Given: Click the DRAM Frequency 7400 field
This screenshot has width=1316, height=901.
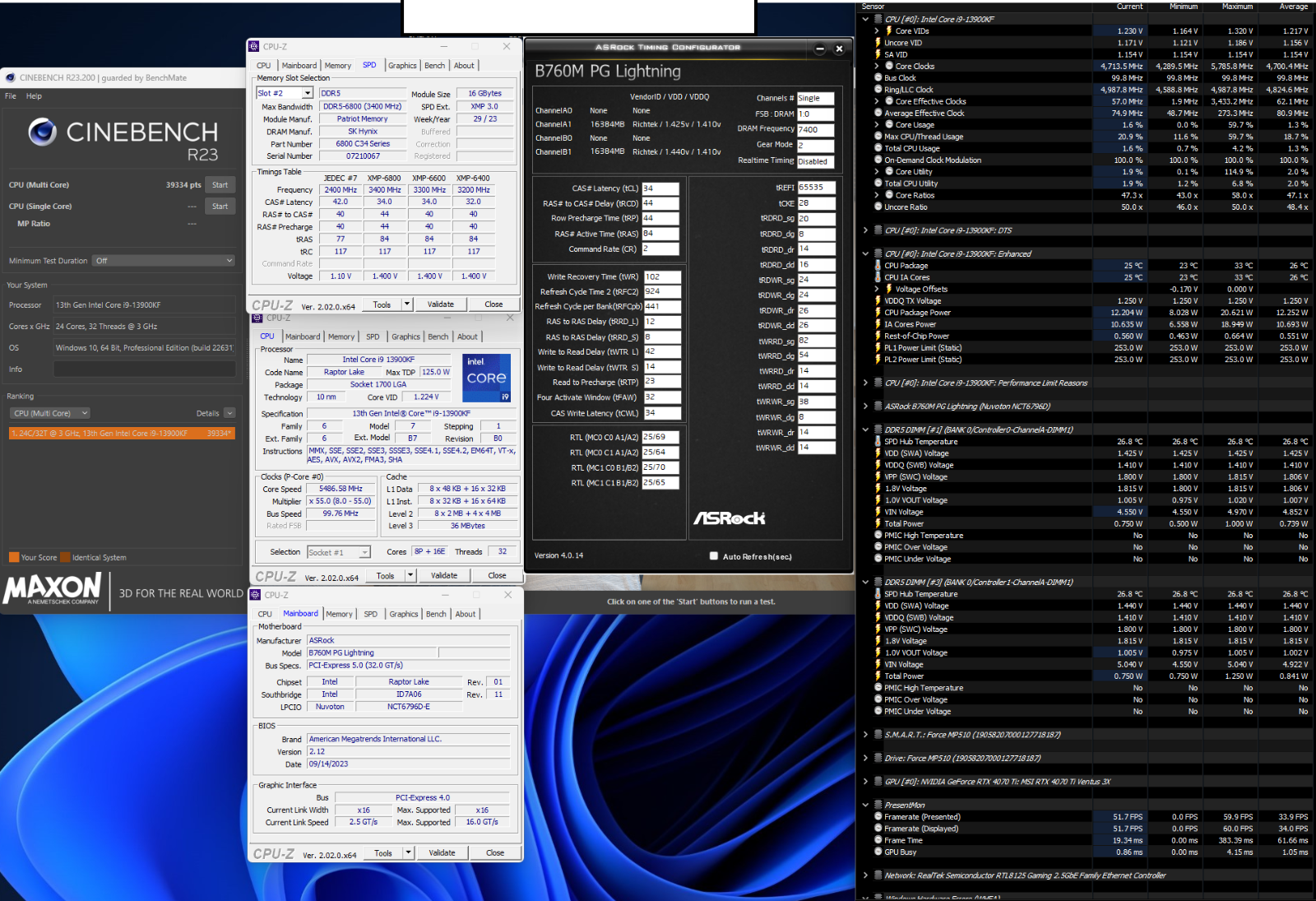Looking at the screenshot, I should click(x=815, y=129).
